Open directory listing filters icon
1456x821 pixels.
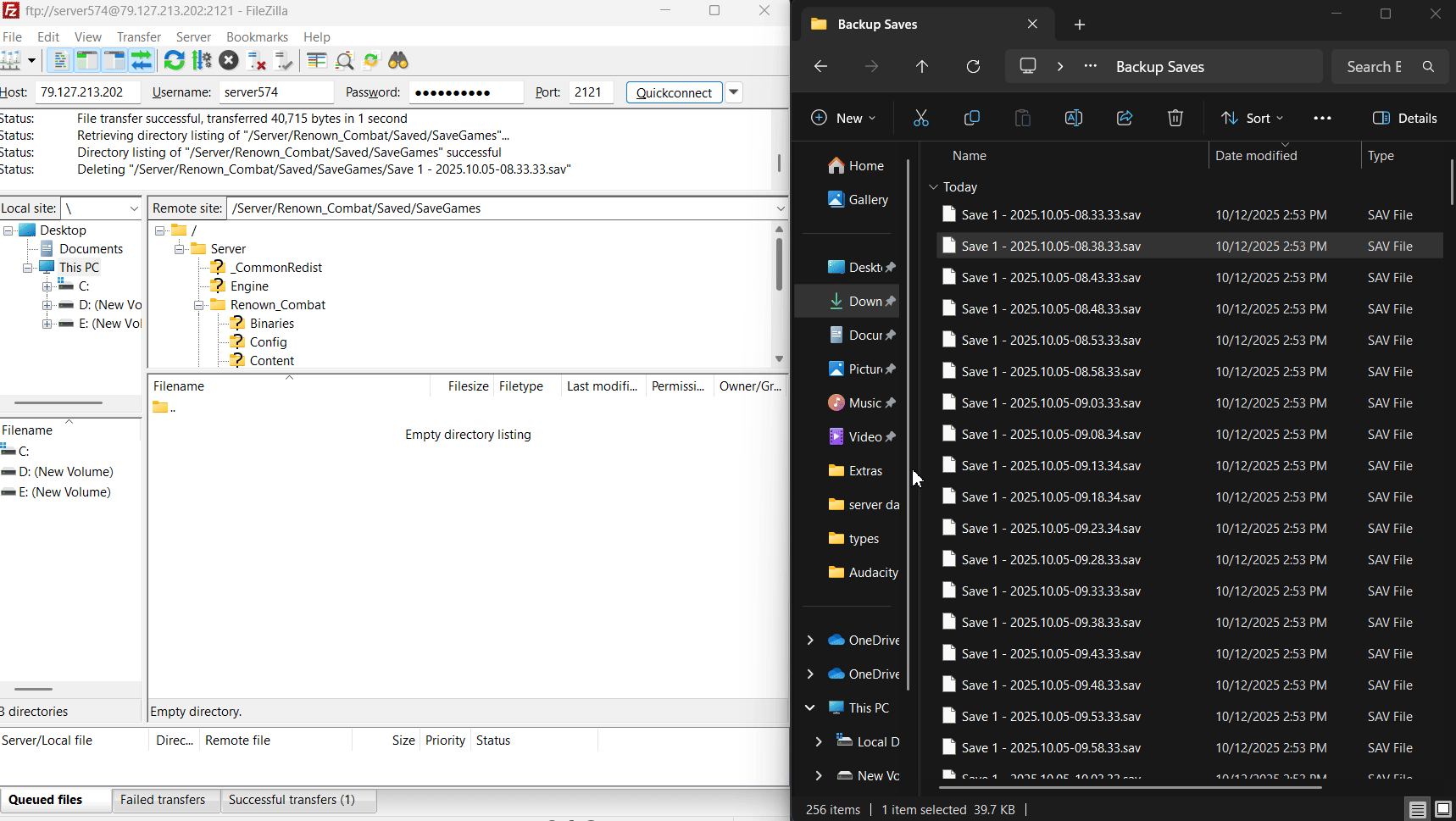(317, 61)
